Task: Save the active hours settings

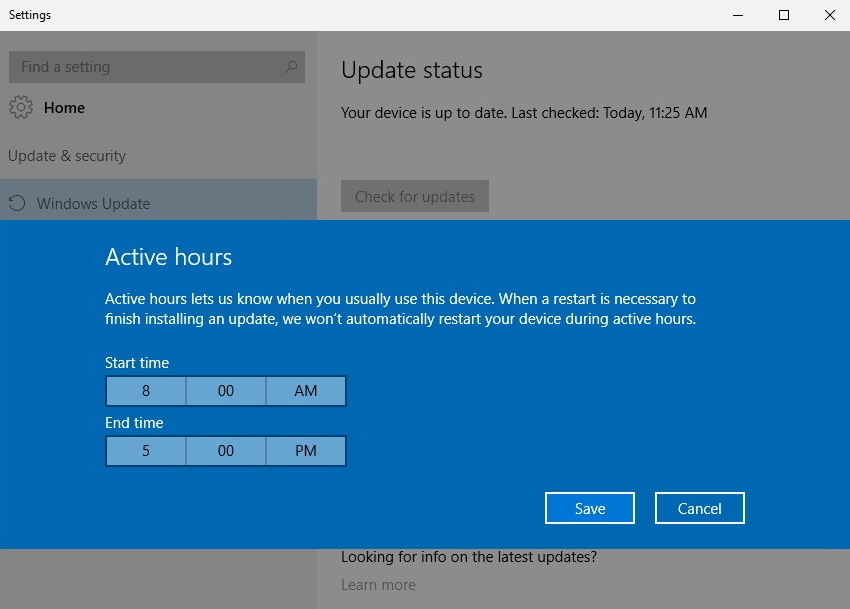Action: point(590,508)
